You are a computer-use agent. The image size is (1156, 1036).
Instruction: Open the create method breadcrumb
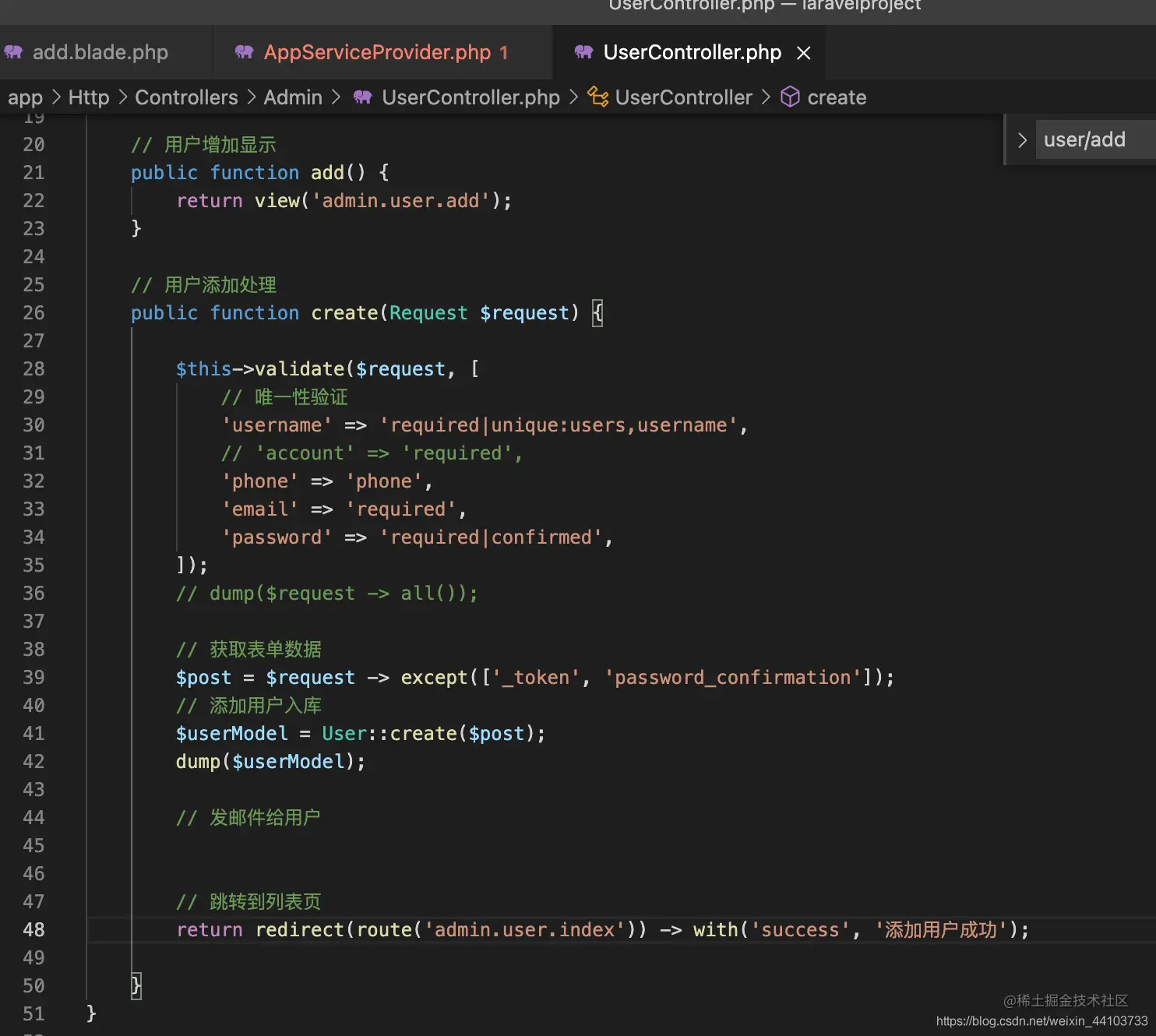pos(837,97)
